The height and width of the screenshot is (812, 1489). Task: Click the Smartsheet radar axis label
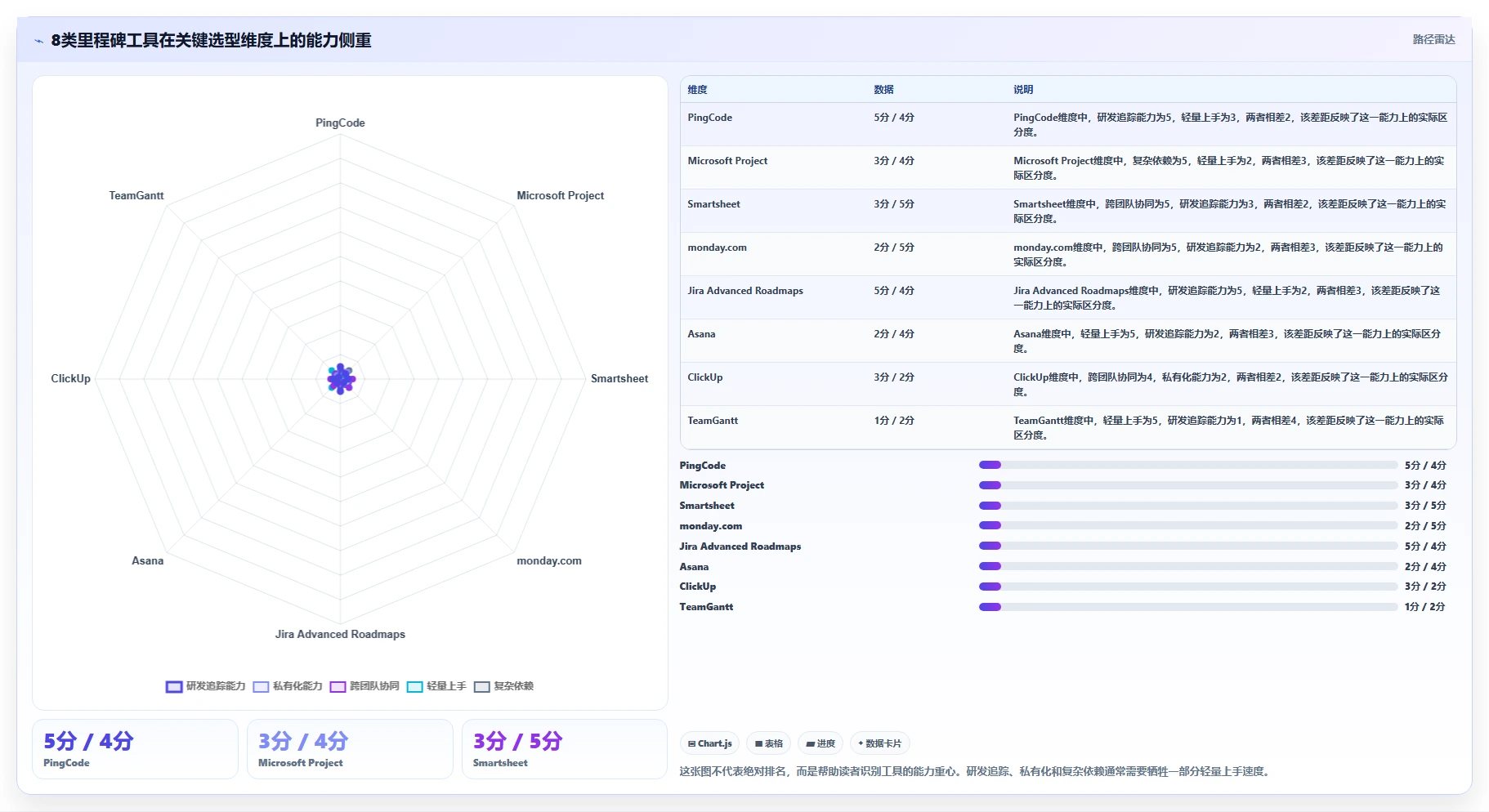coord(619,379)
